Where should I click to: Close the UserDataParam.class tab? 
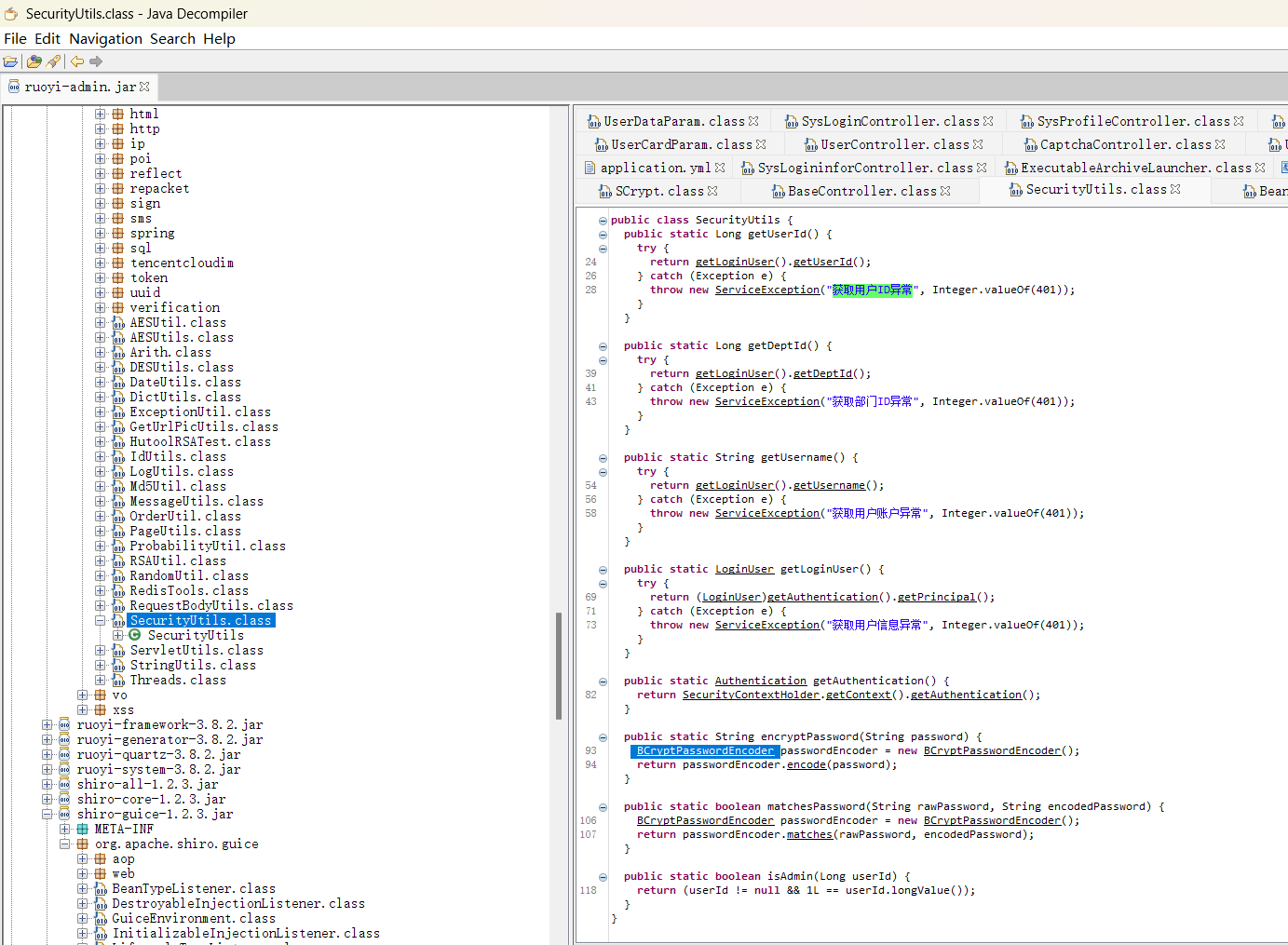[753, 121]
